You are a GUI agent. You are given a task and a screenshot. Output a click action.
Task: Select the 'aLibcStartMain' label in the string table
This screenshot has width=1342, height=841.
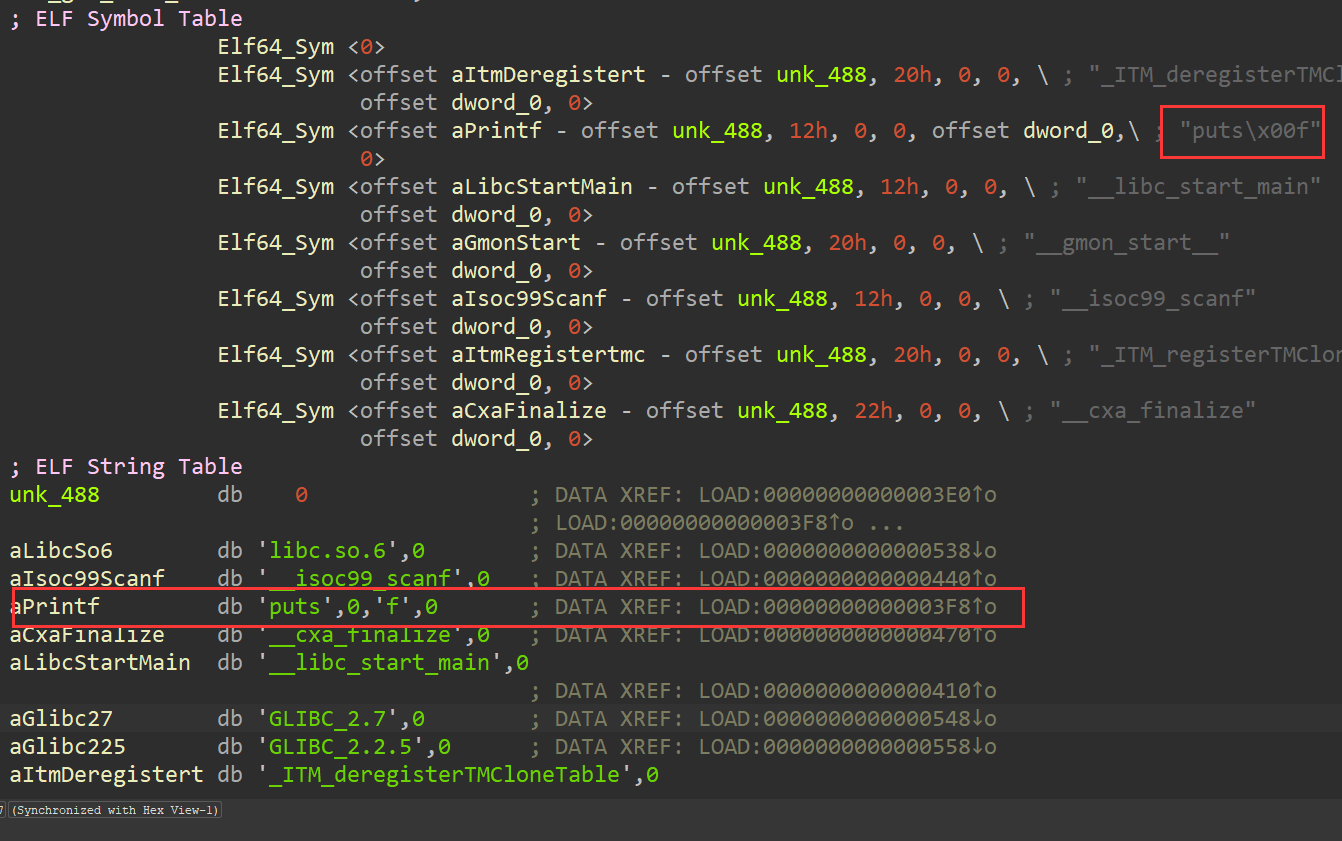(101, 663)
